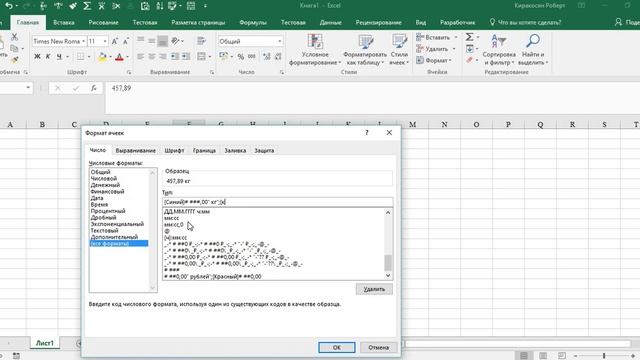Screen dimensions: 640x360
Task: Open the font size 11 dropdown
Action: 105,41
